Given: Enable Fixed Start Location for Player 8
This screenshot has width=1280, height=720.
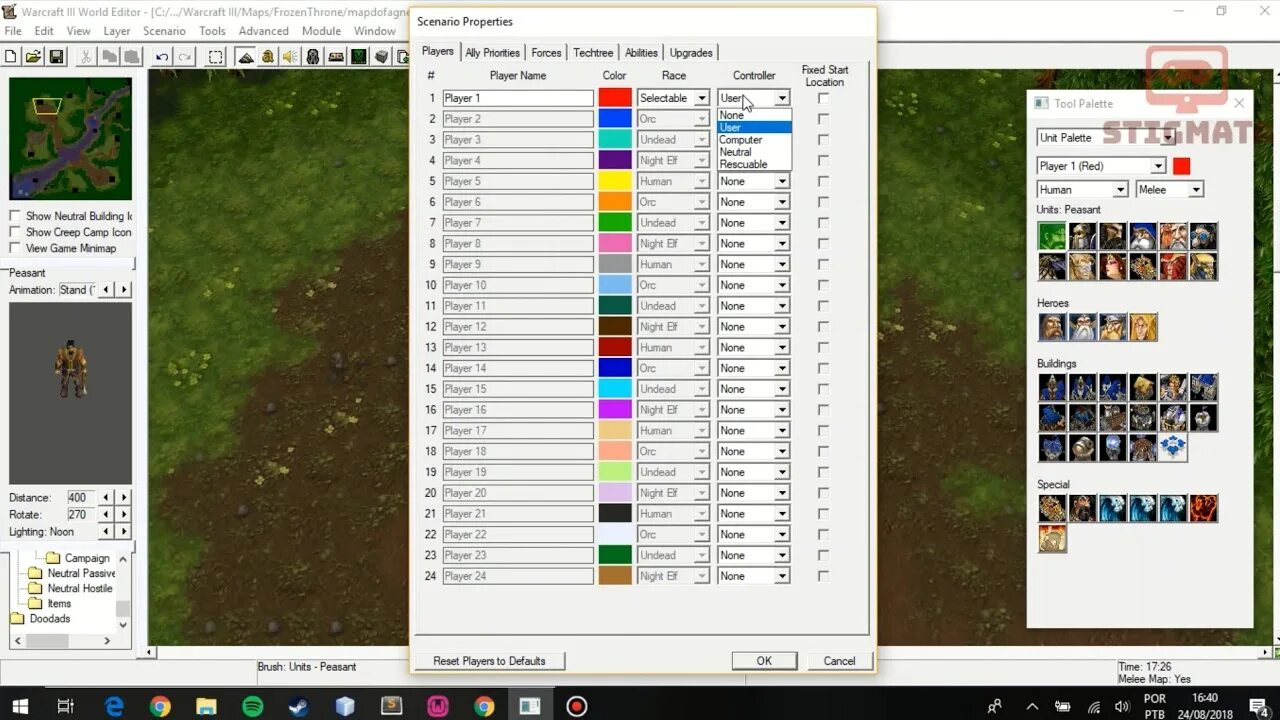Looking at the screenshot, I should coord(823,243).
